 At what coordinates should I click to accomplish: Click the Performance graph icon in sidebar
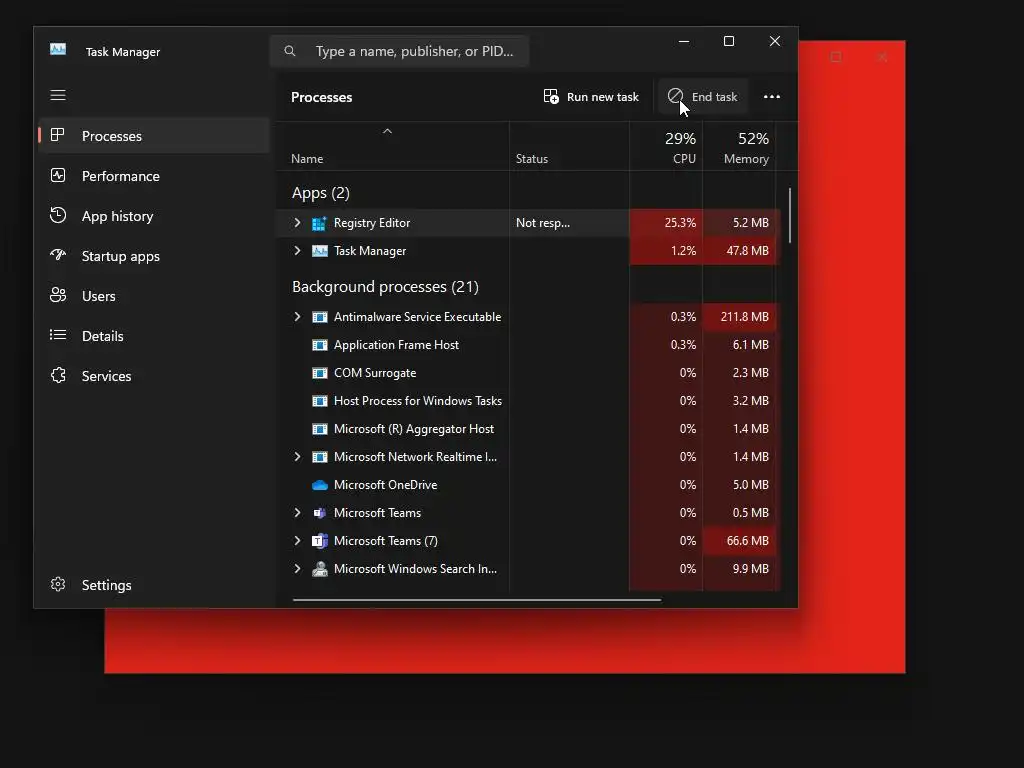click(x=57, y=175)
